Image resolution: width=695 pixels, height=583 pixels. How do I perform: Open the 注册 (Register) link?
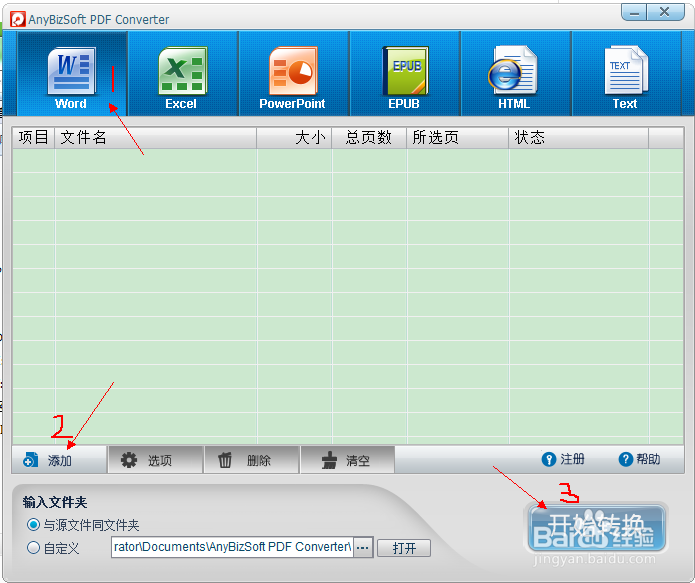tap(563, 459)
